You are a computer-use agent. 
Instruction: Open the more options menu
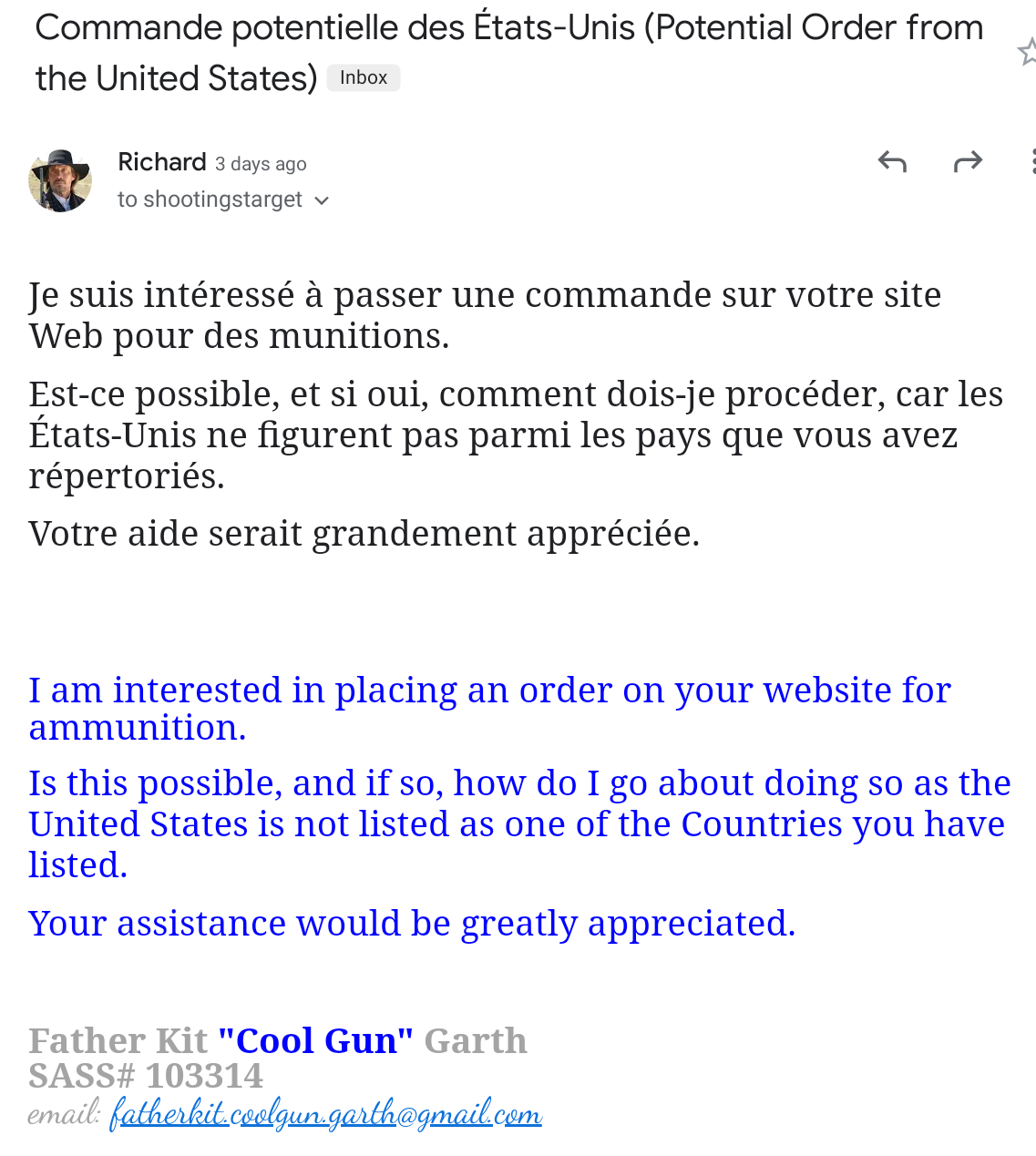(x=1031, y=162)
